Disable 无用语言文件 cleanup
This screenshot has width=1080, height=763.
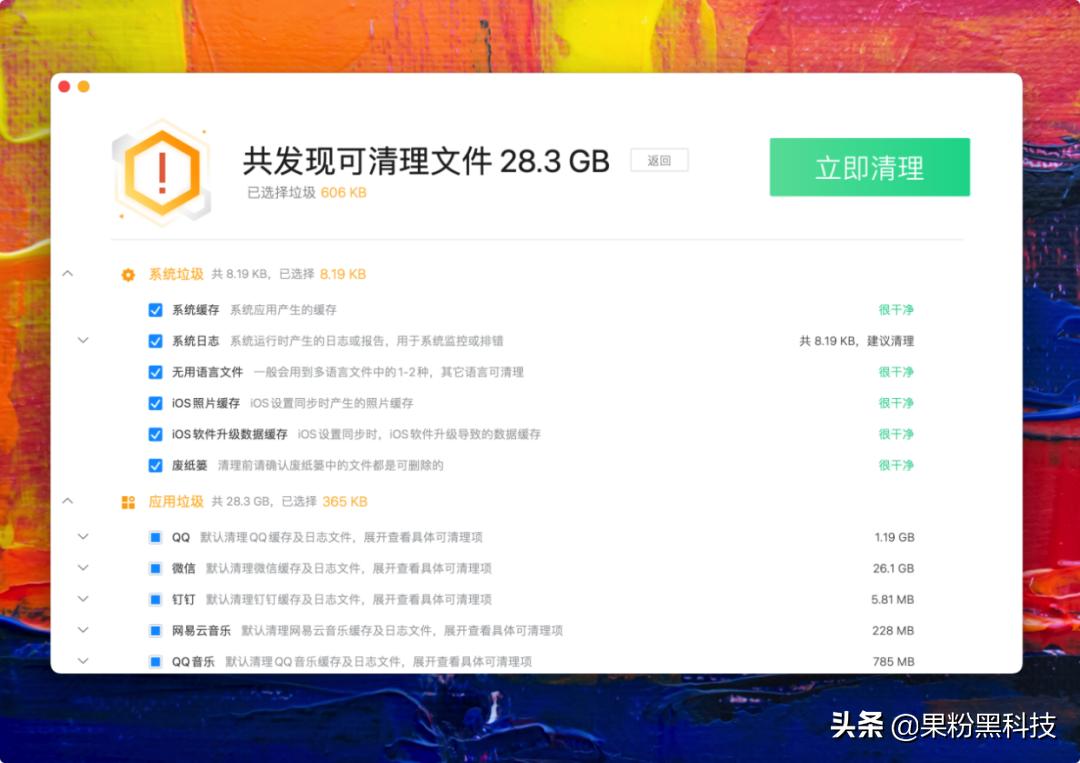click(155, 371)
